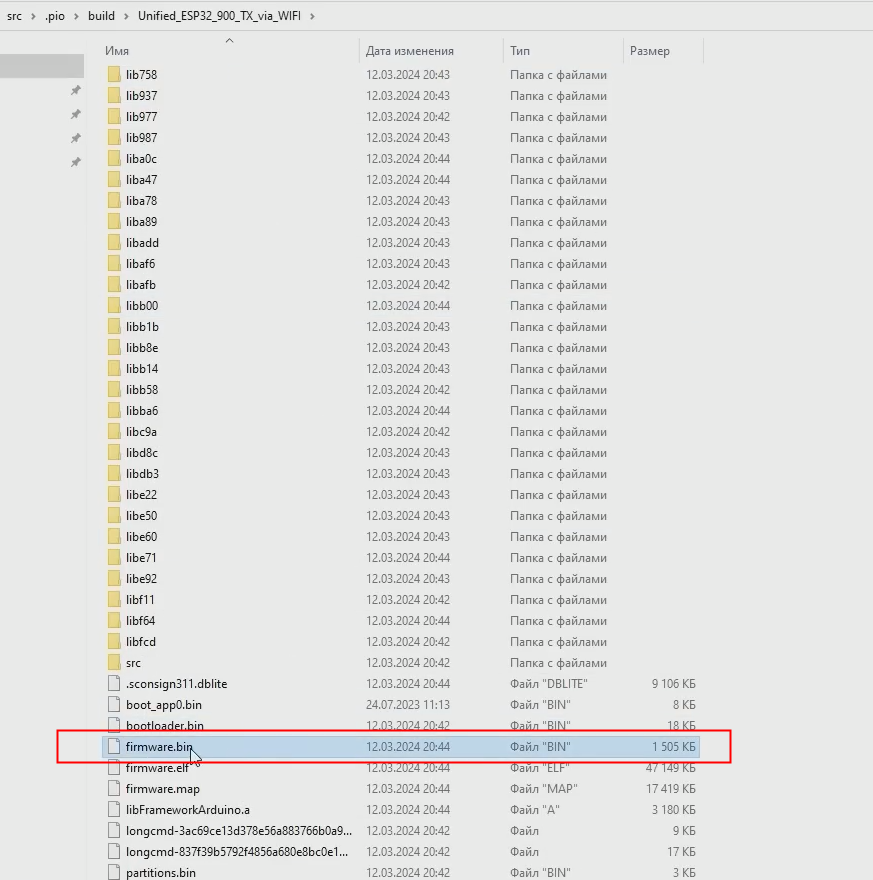Select the libadd folder icon
This screenshot has width=873, height=880.
coord(114,243)
